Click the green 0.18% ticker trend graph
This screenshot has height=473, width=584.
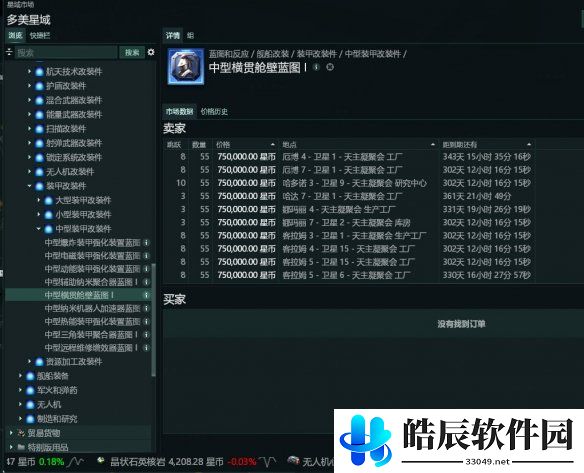coord(76,462)
